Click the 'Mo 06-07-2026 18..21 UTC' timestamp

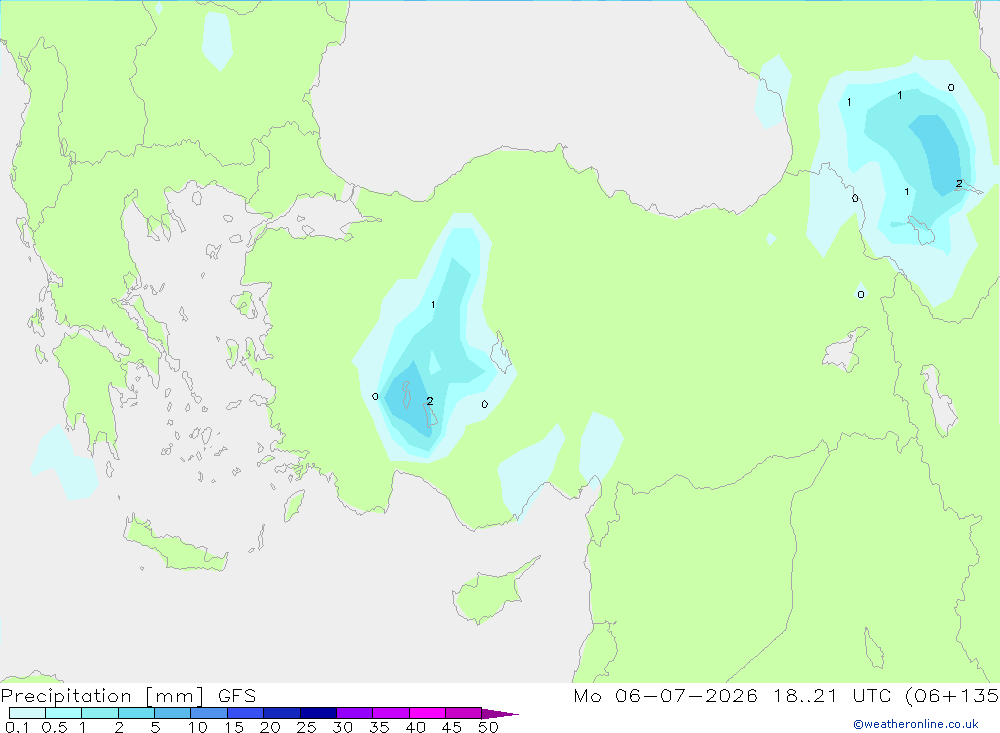click(x=732, y=695)
